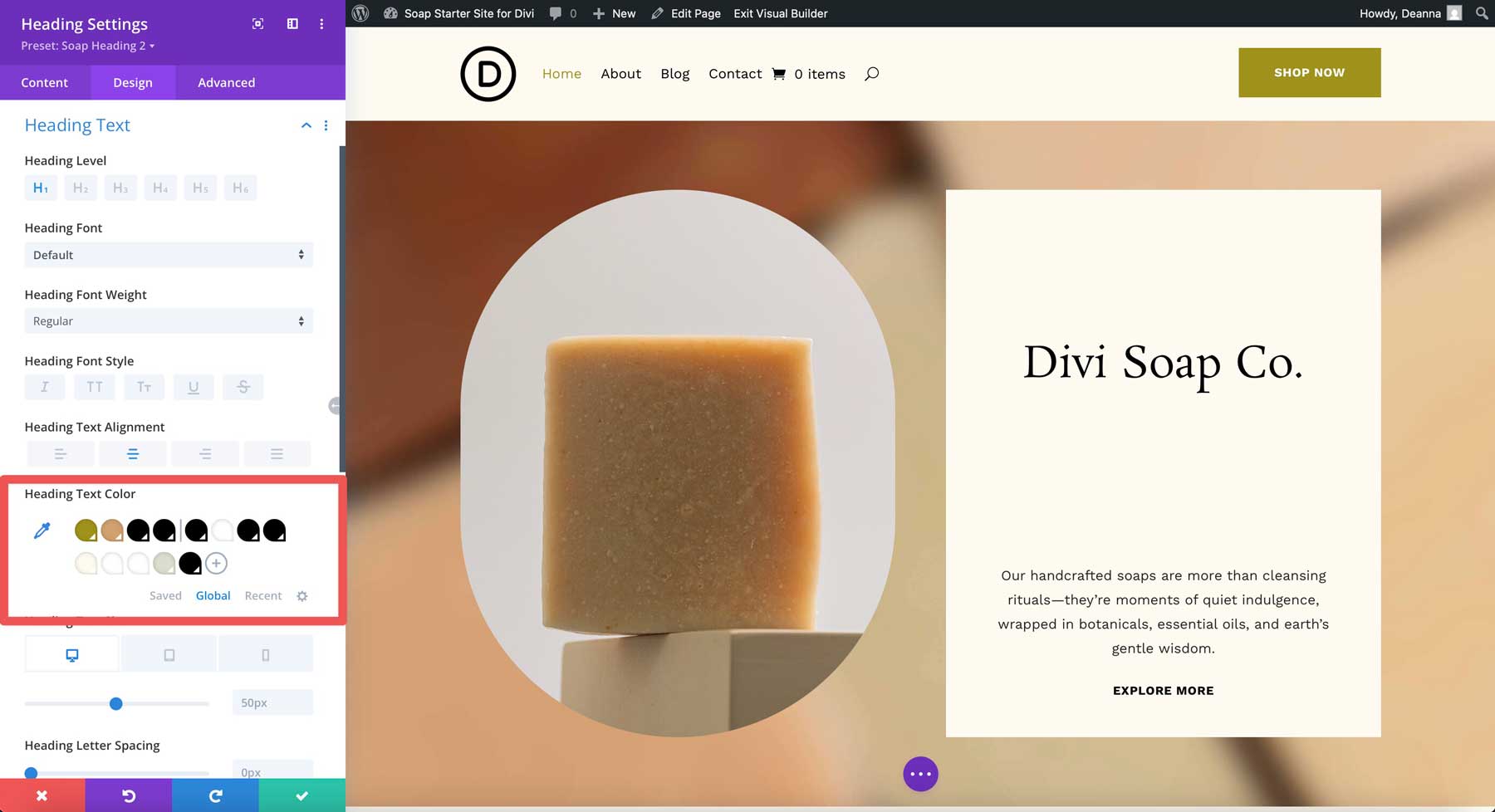Collapse the Heading Text section

click(x=306, y=125)
